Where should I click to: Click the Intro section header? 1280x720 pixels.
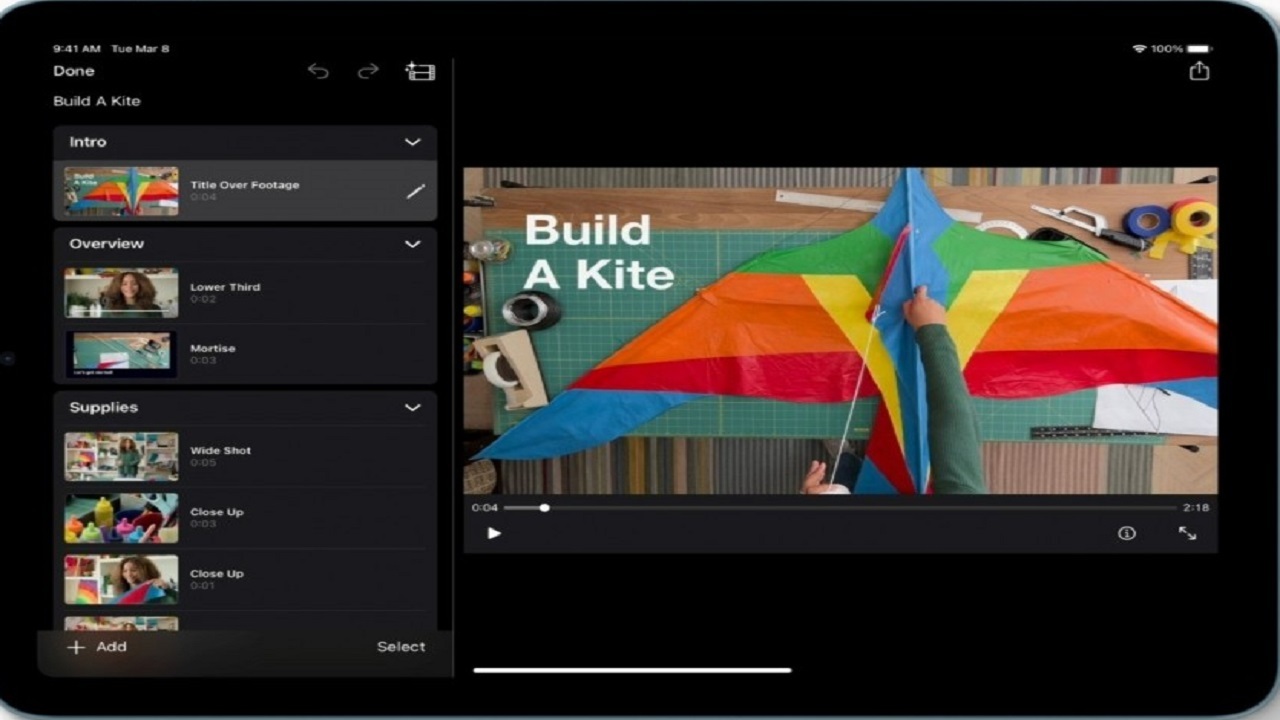[x=245, y=142]
